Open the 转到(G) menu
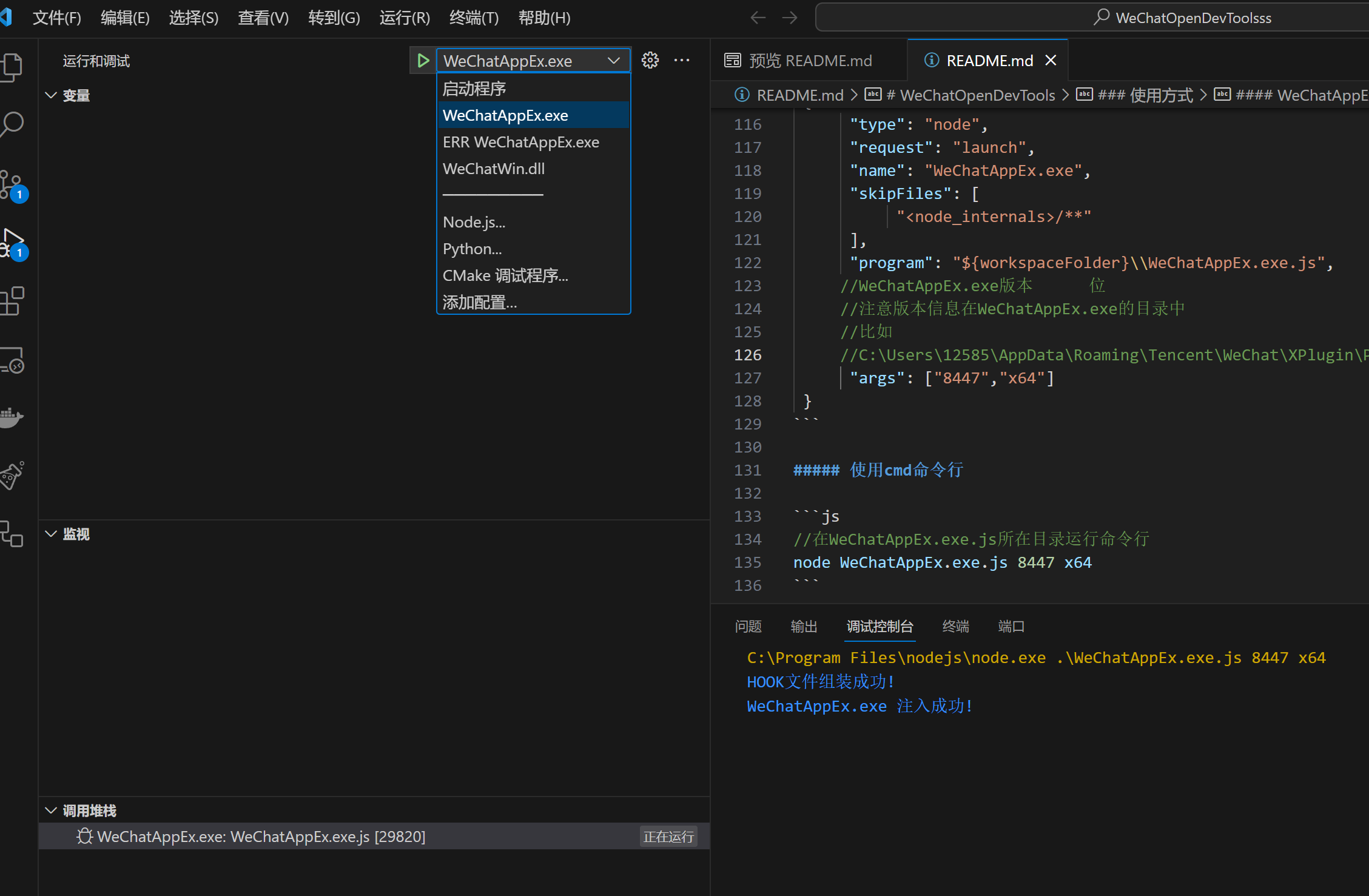Viewport: 1369px width, 896px height. coord(334,18)
